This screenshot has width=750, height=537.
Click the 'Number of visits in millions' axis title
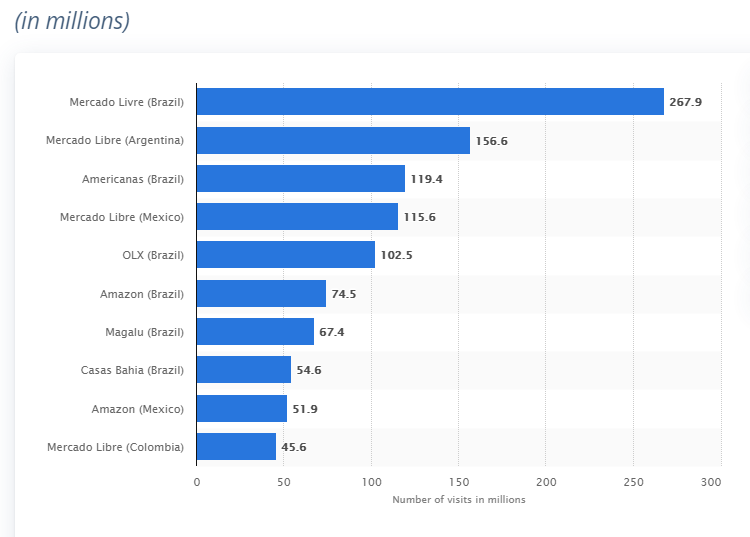(459, 499)
